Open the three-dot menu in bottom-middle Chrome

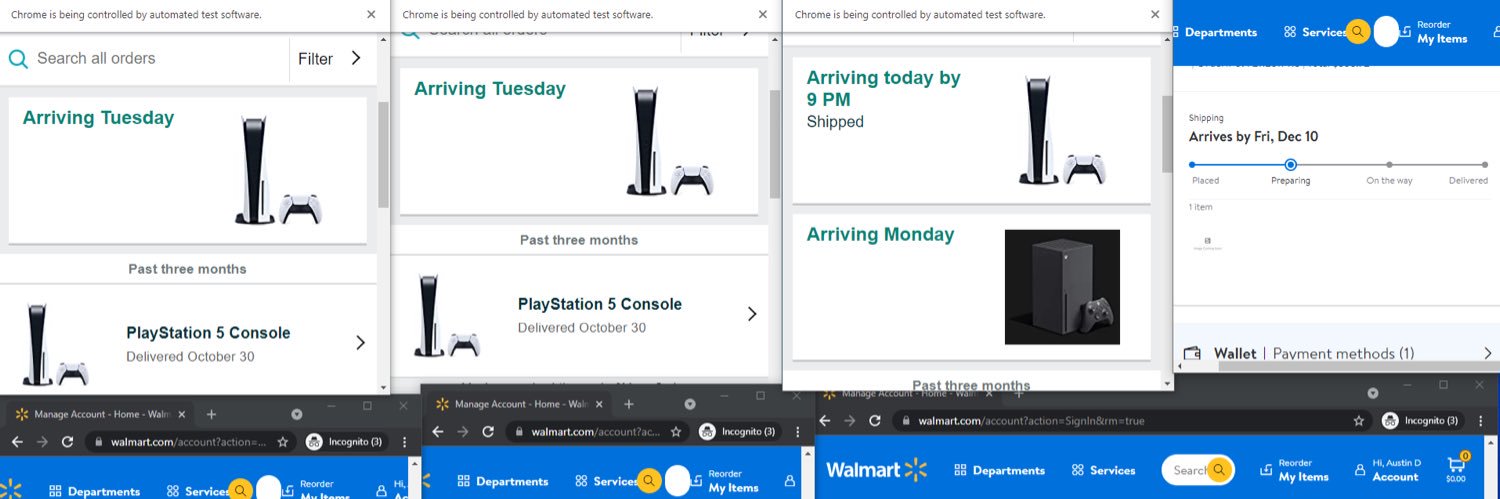(797, 431)
